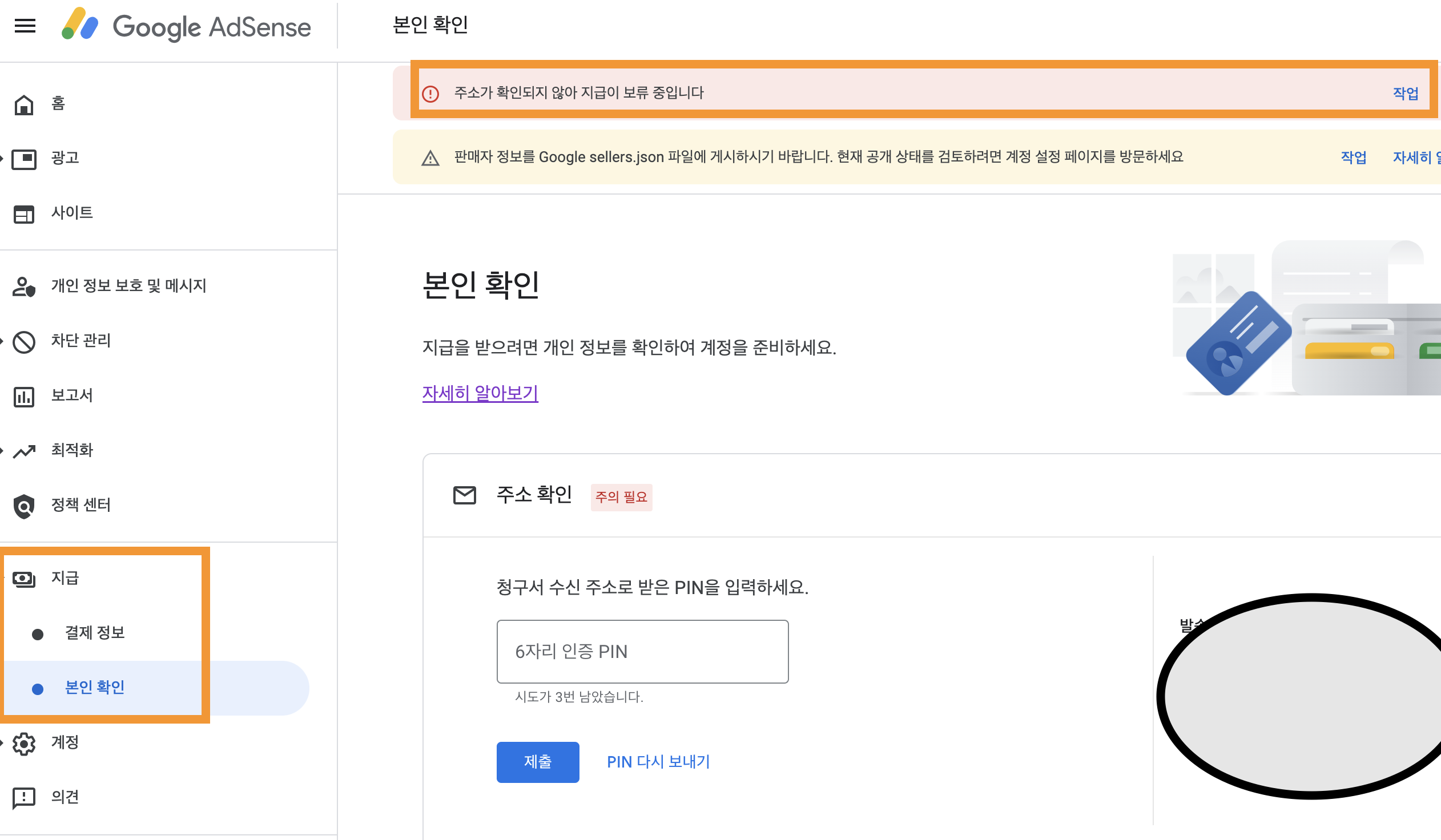The width and height of the screenshot is (1441, 840).
Task: Expand the 광고 sidebar section chevron
Action: click(3, 158)
